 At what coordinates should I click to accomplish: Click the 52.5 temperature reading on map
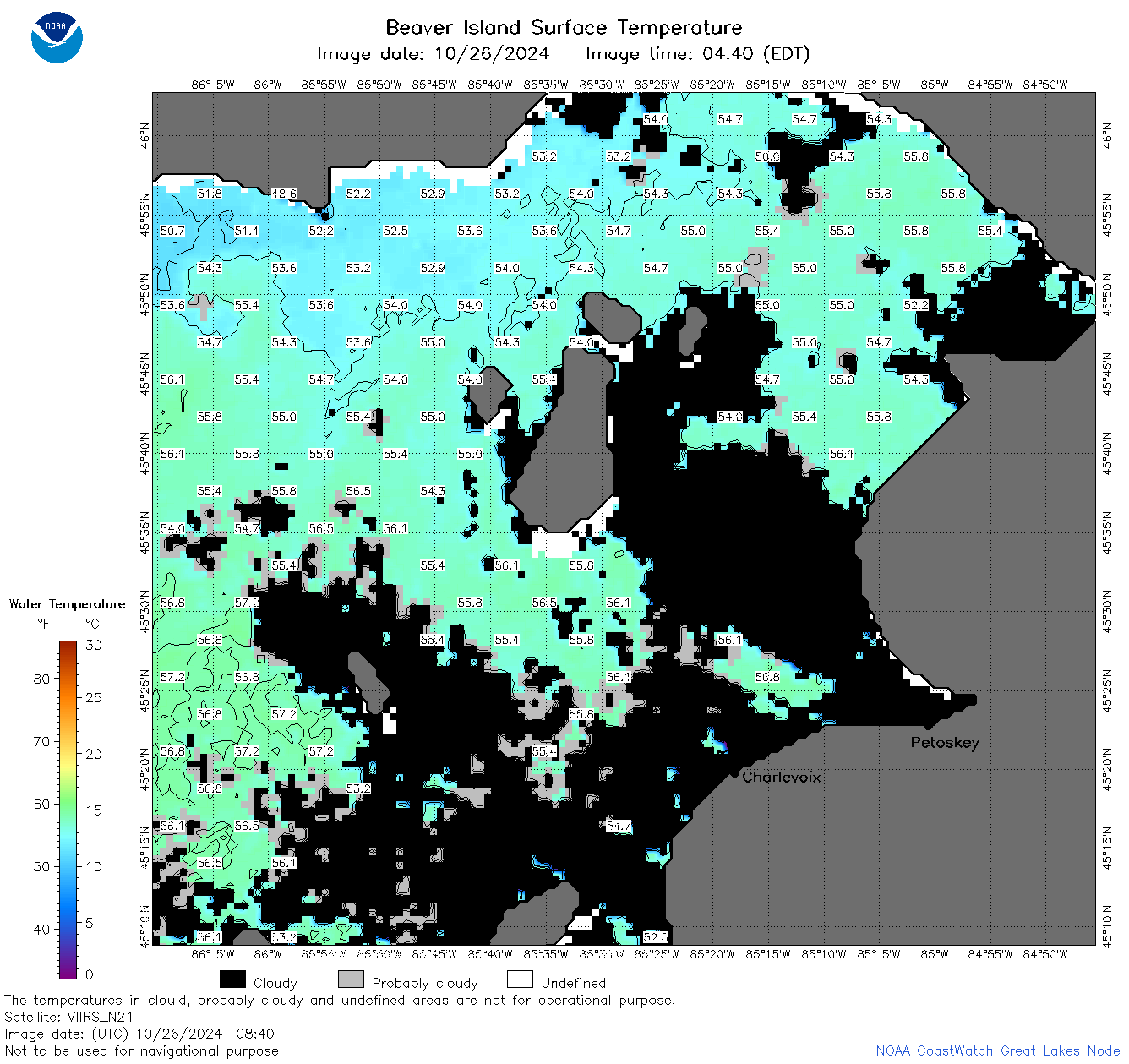[395, 231]
